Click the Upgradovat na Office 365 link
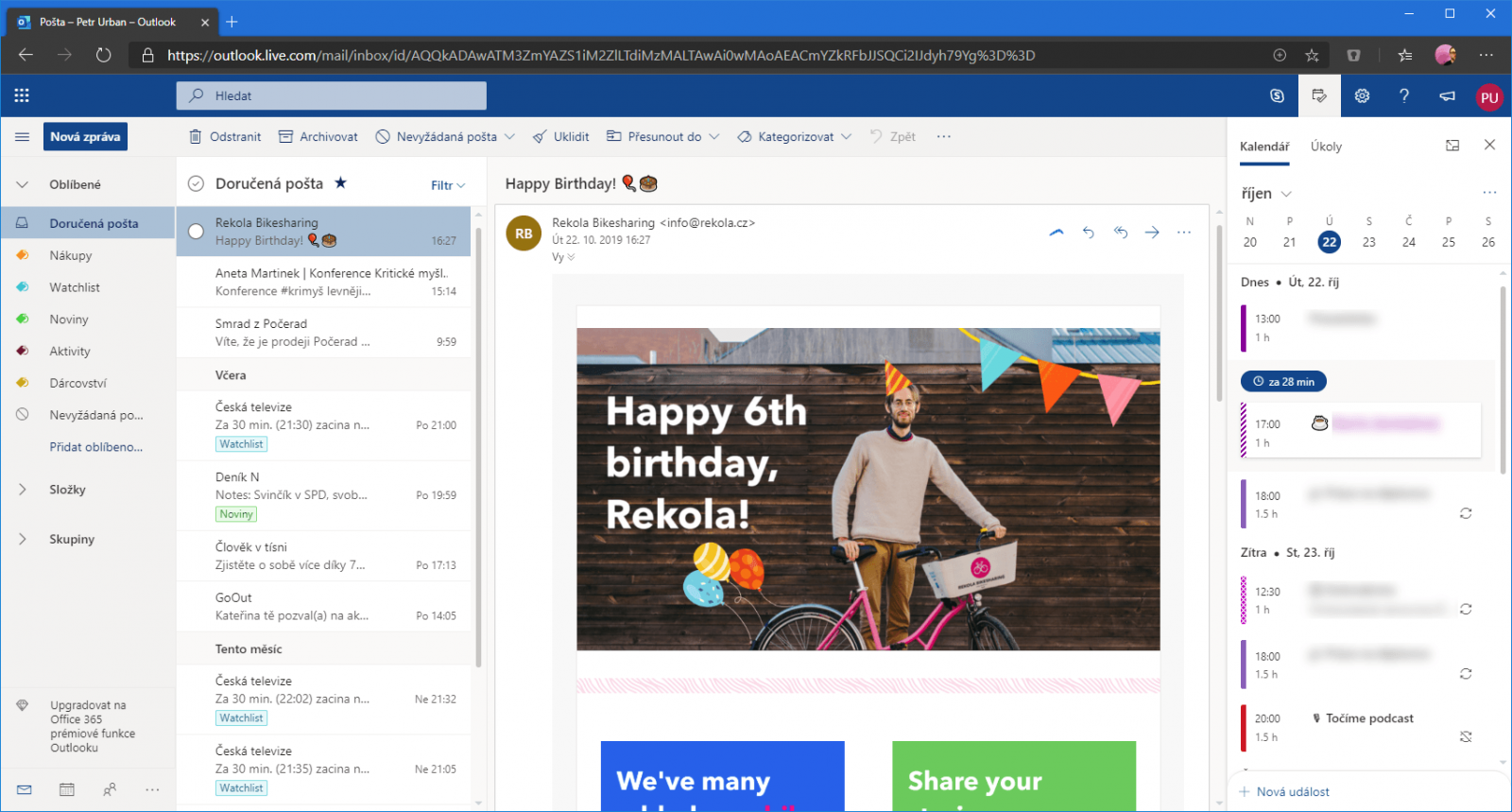This screenshot has width=1512, height=812. tap(93, 726)
